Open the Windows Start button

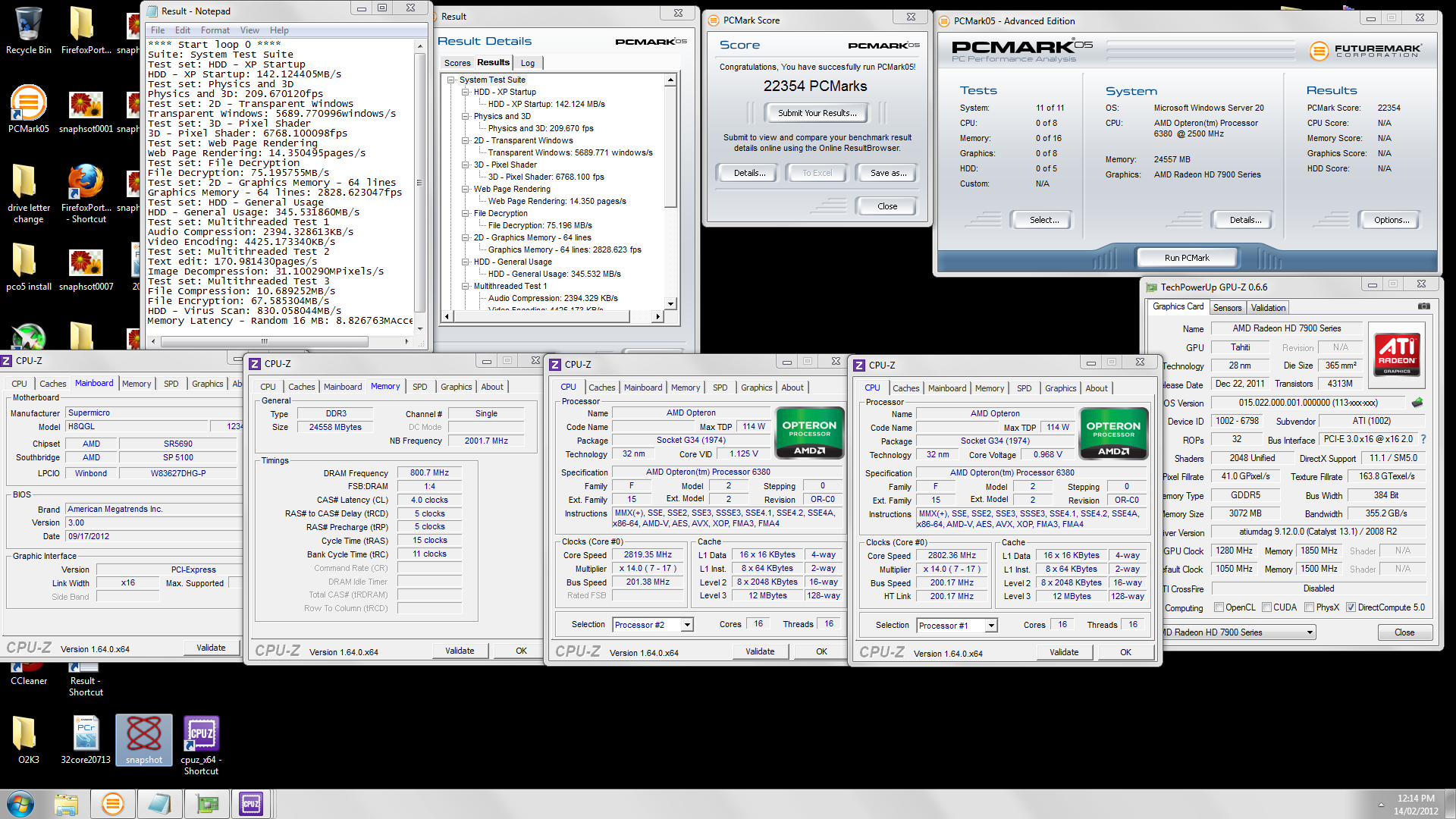pos(20,804)
